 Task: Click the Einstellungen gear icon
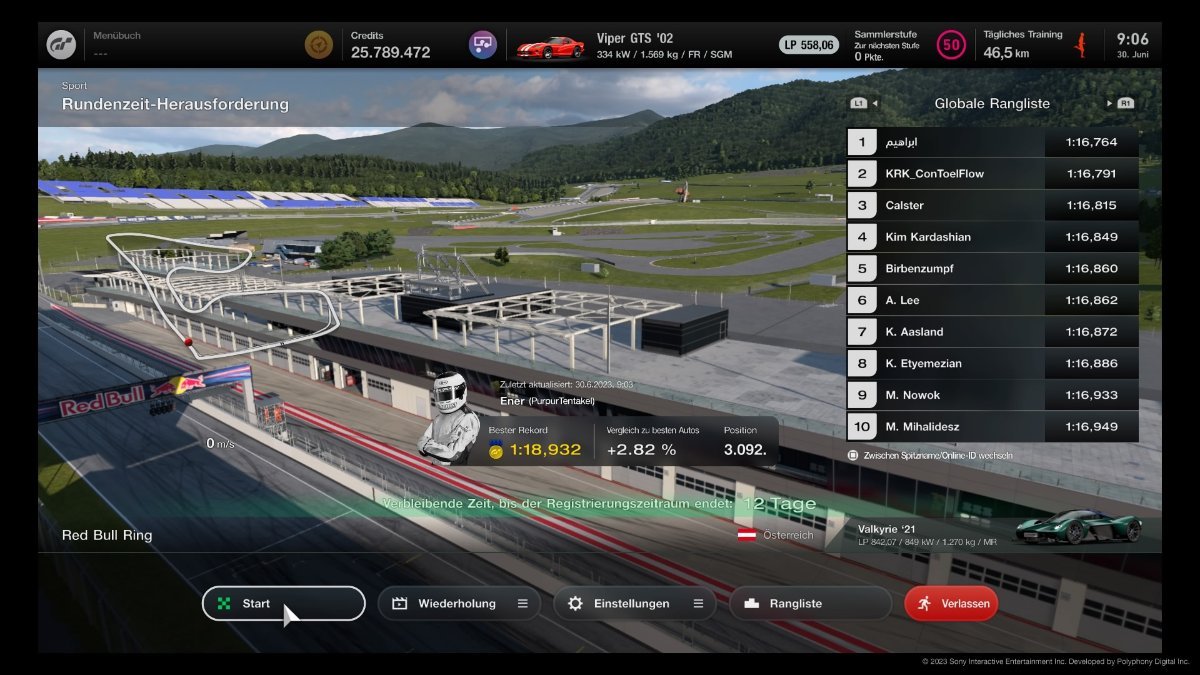pos(575,604)
